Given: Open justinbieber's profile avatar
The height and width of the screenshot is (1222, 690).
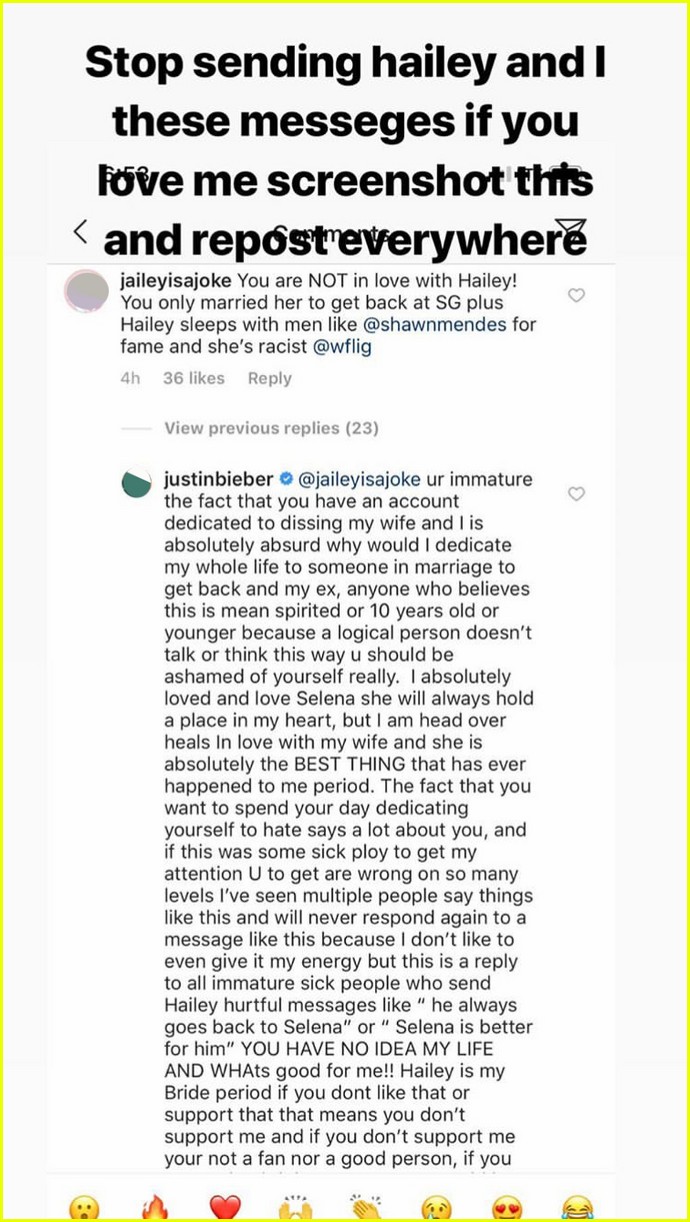Looking at the screenshot, I should (136, 483).
